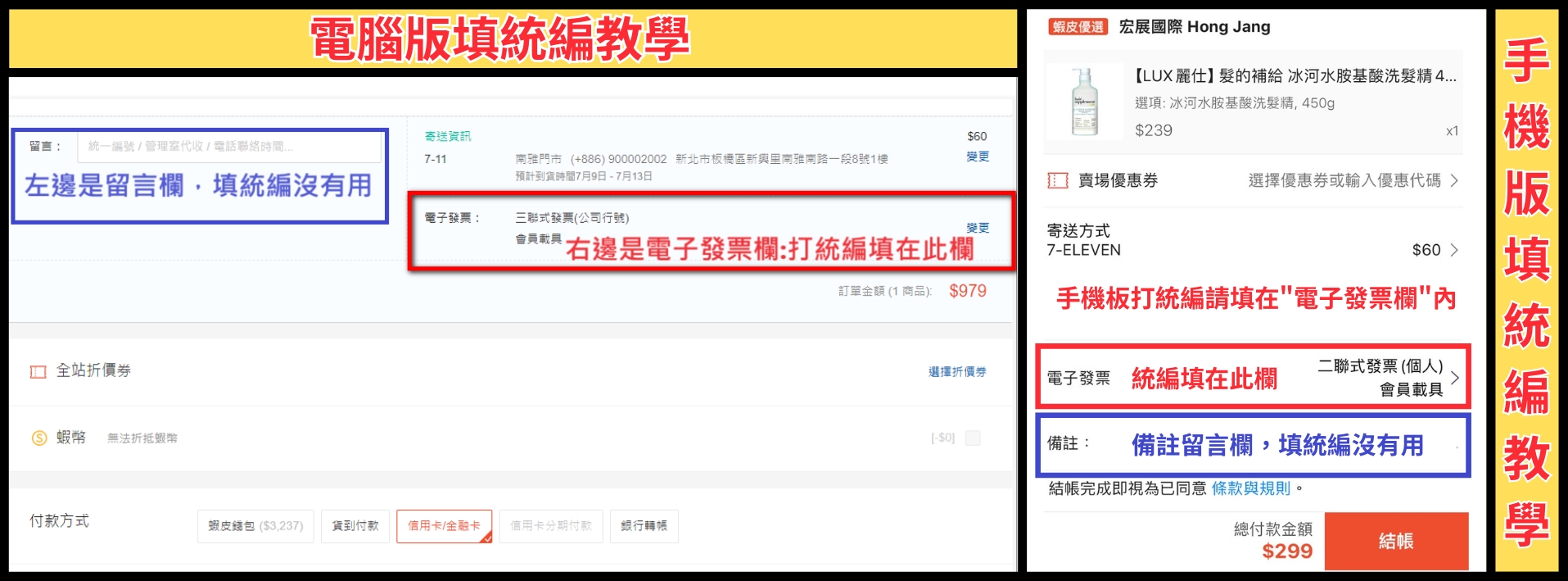Expand the 電子發票 row on mobile
Viewport: 1568px width, 581px height.
[x=1454, y=378]
